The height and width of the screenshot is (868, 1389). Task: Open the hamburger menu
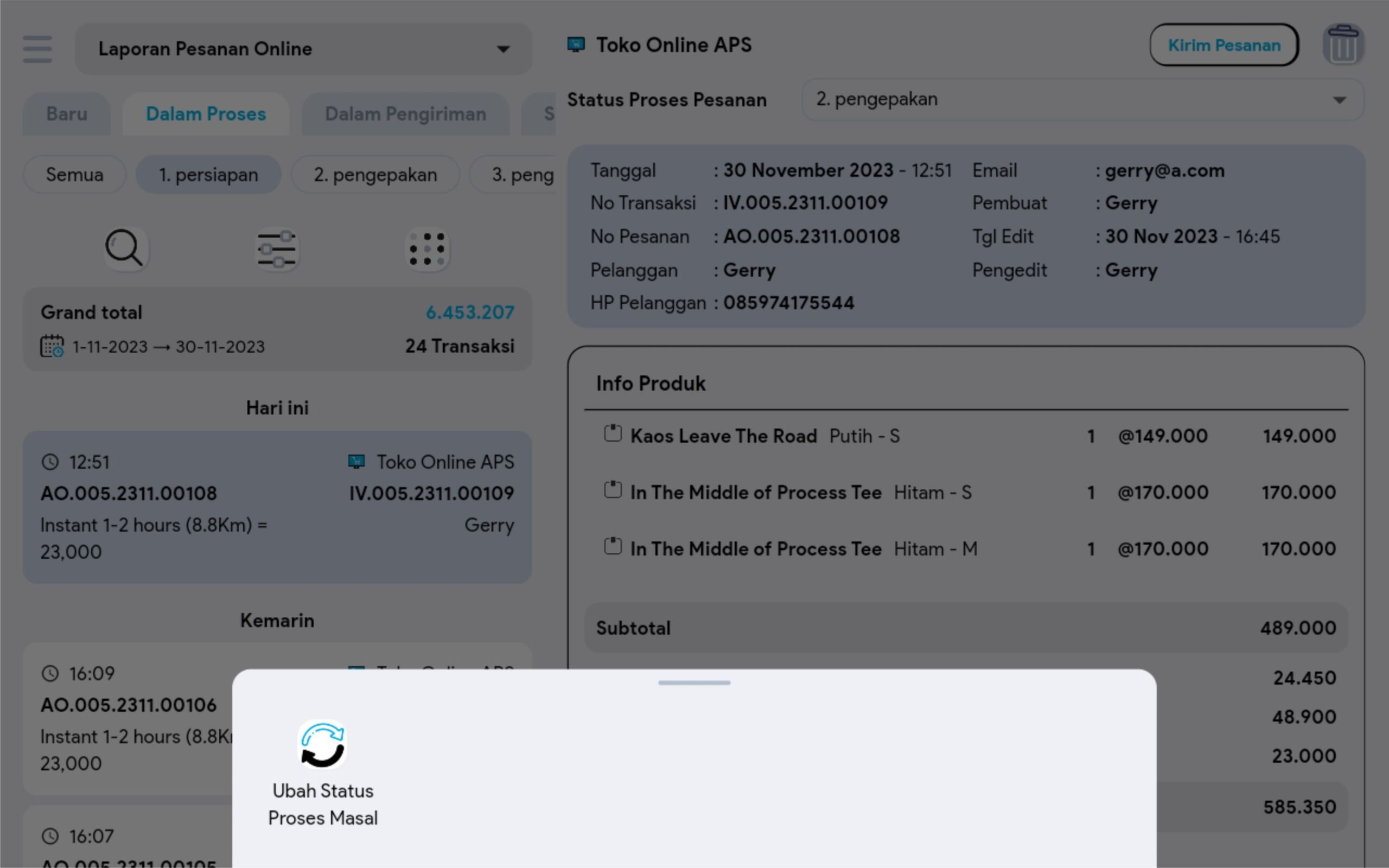[37, 49]
